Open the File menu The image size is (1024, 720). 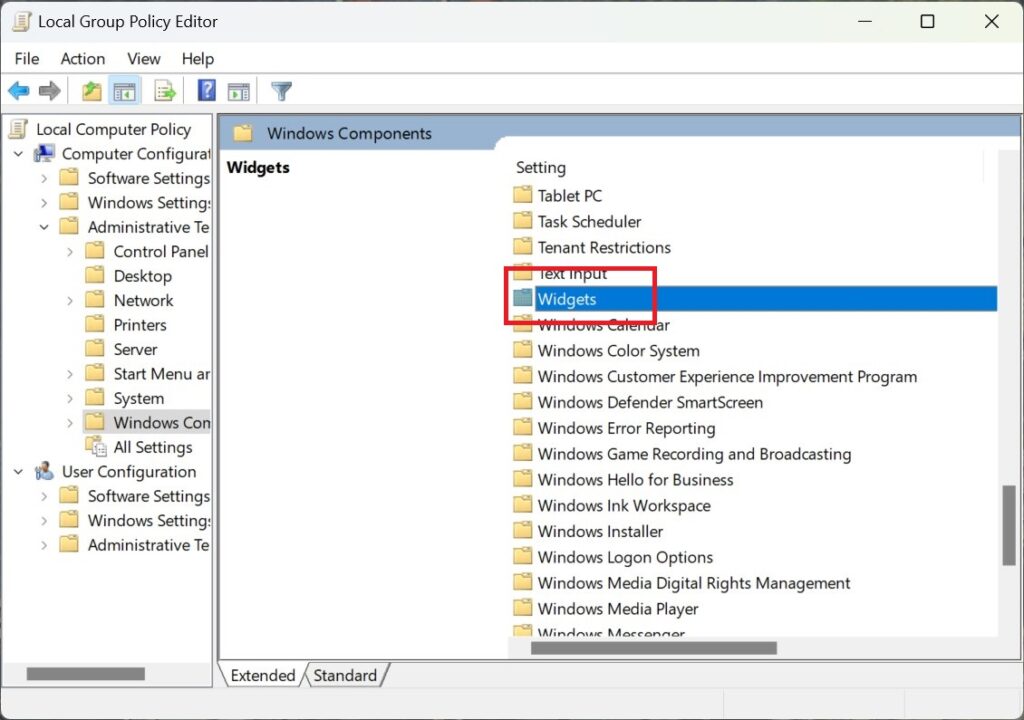[27, 59]
